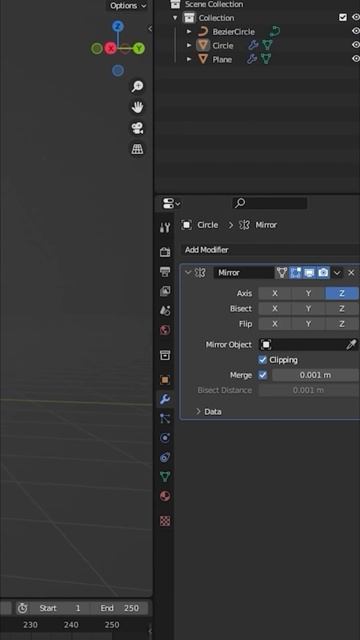360x640 pixels.
Task: Click the negative Z gizmo ball
Action: (x=118, y=71)
